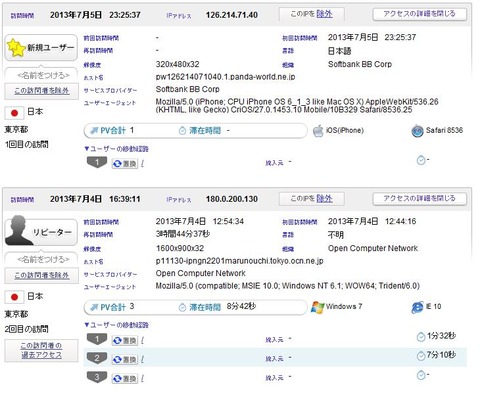Click 1回目の訪問 text

tap(27, 145)
